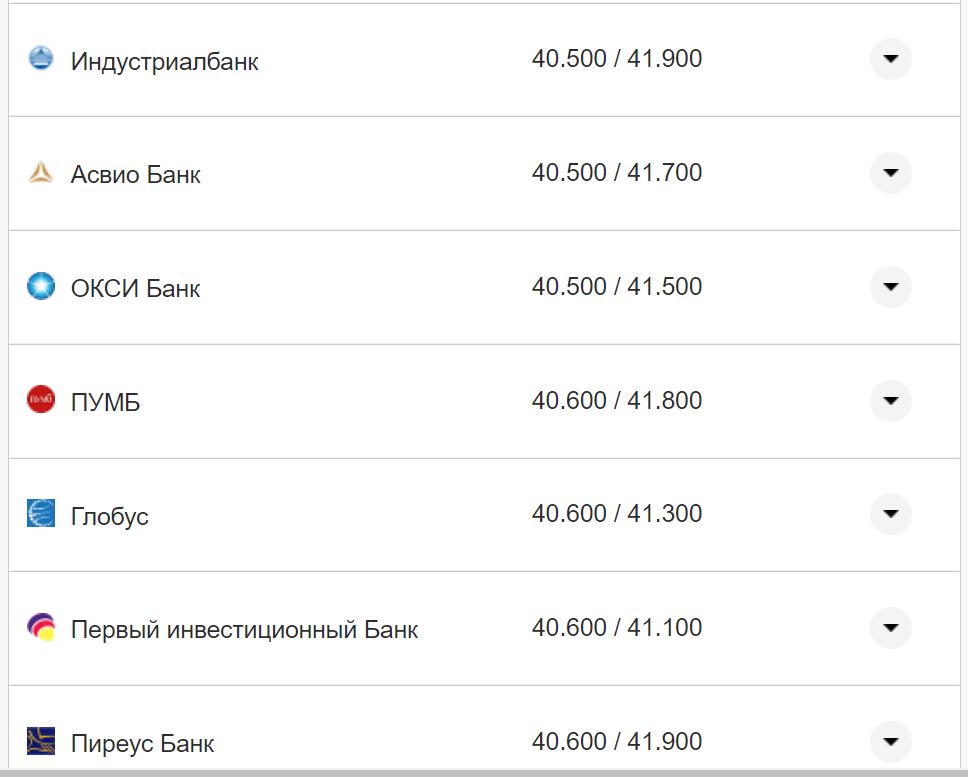The image size is (968, 777).
Task: Expand details for Первый инвестиционный Банк
Action: click(889, 629)
